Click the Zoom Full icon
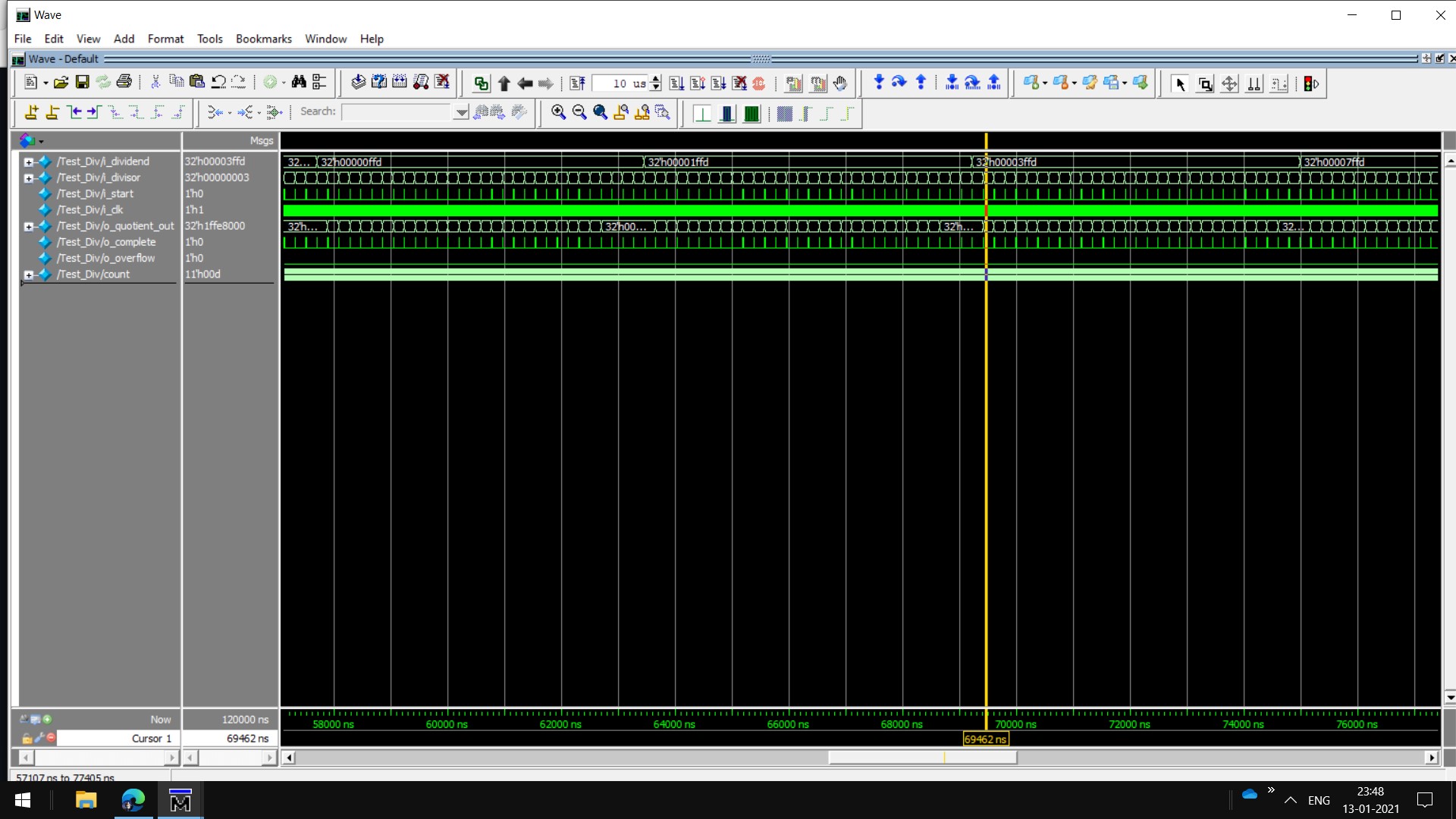The height and width of the screenshot is (819, 1456). [600, 112]
